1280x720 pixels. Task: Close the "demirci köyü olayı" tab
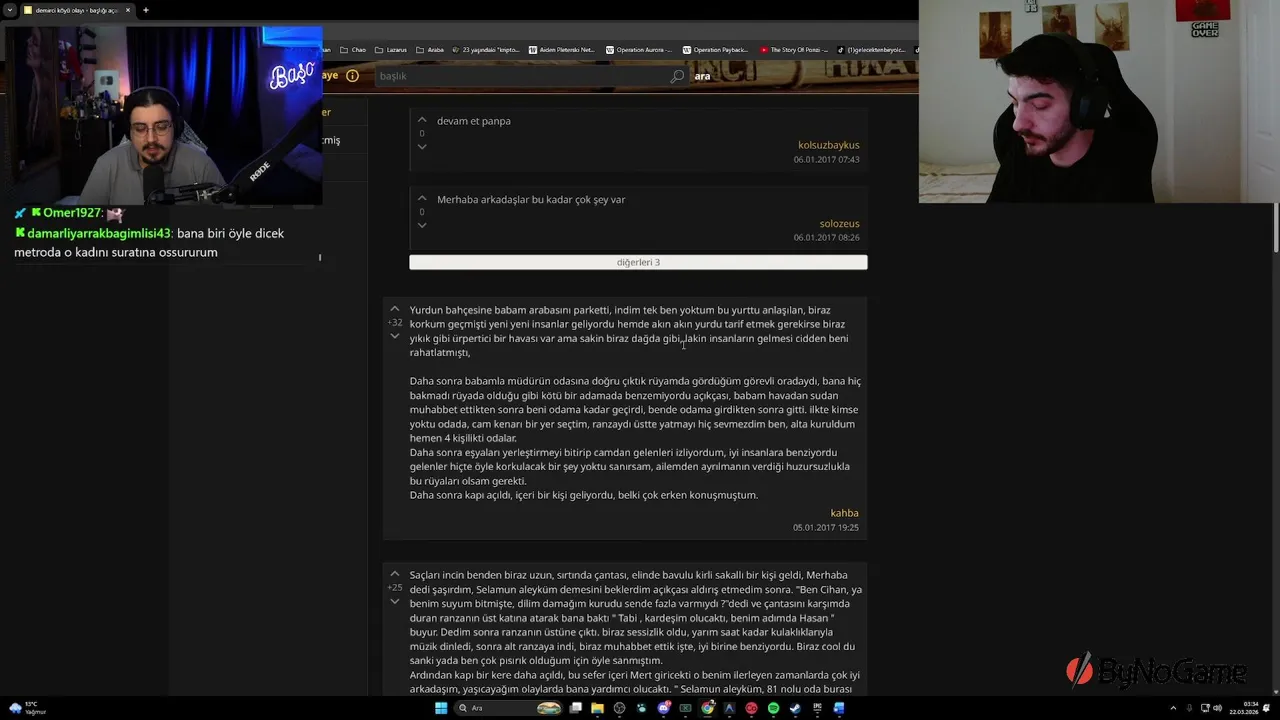point(128,10)
